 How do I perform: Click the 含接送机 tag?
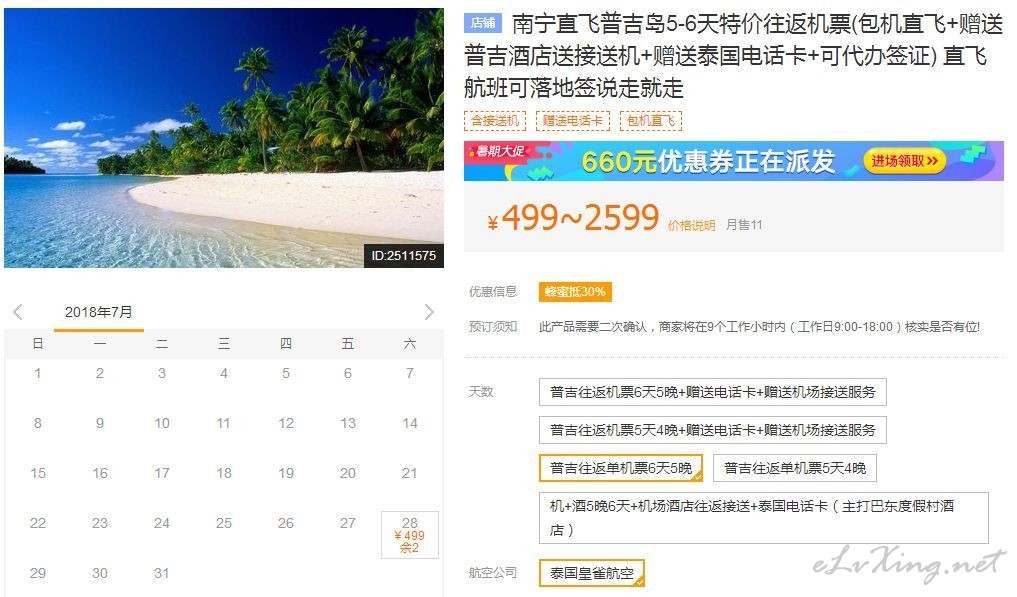click(495, 121)
